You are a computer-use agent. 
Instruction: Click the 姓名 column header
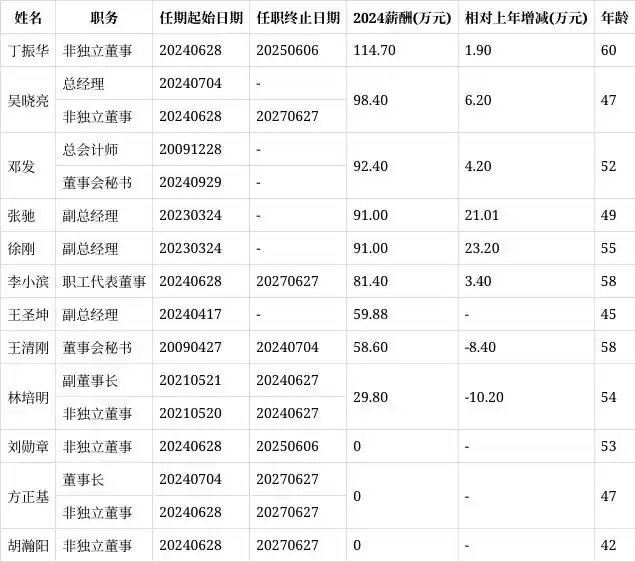click(28, 18)
